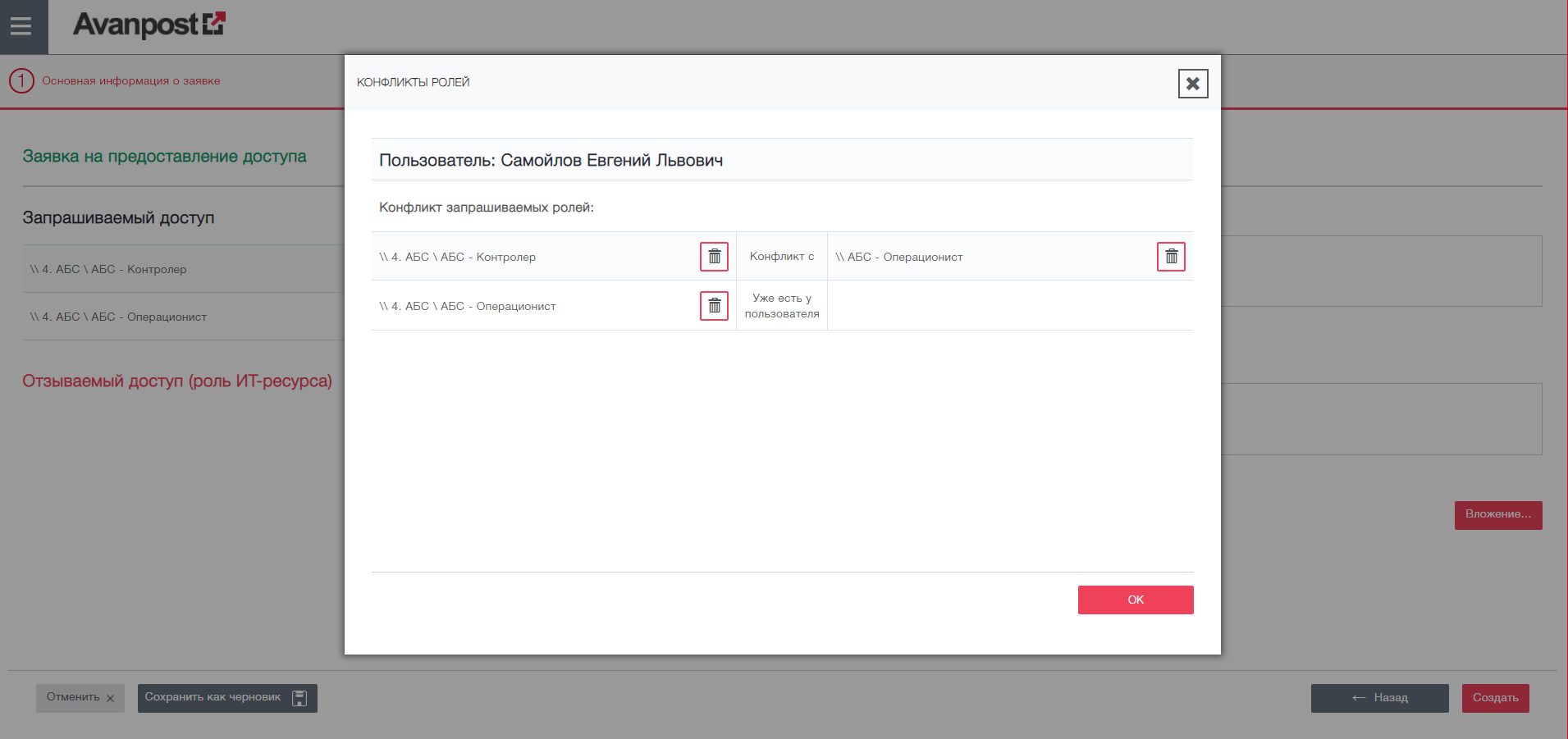Click Создать to create request
This screenshot has width=1568, height=739.
pyautogui.click(x=1495, y=698)
